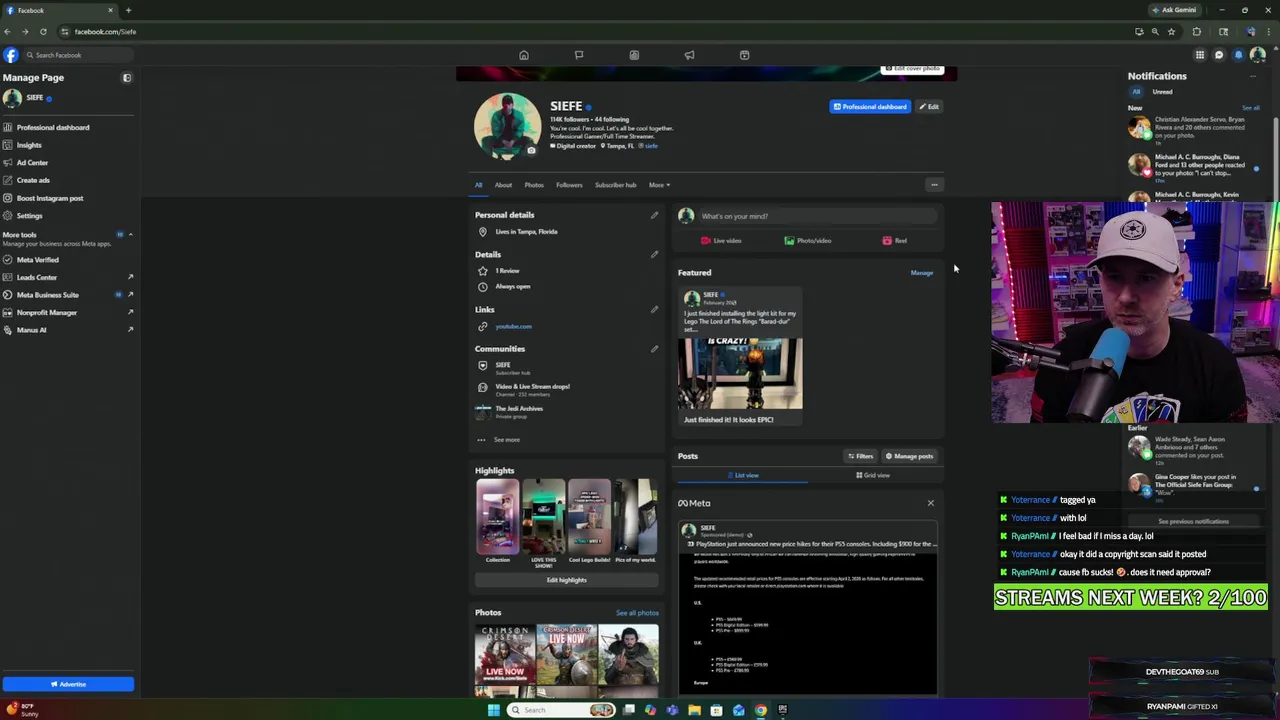Open the Ads megaphone icon in top navigation
The height and width of the screenshot is (720, 1280).
pyautogui.click(x=689, y=55)
